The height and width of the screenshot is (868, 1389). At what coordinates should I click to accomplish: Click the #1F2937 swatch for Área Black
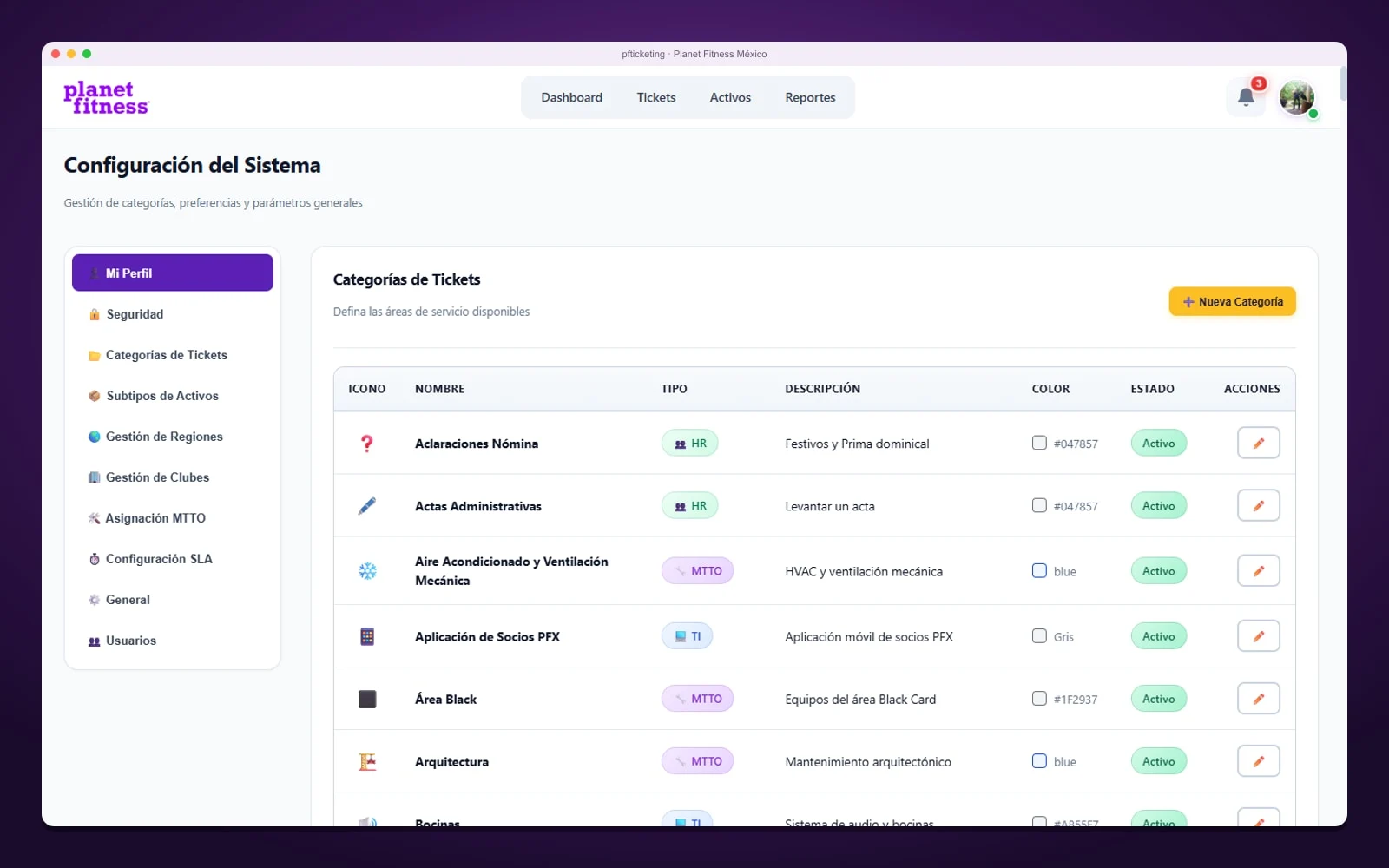pyautogui.click(x=1039, y=698)
